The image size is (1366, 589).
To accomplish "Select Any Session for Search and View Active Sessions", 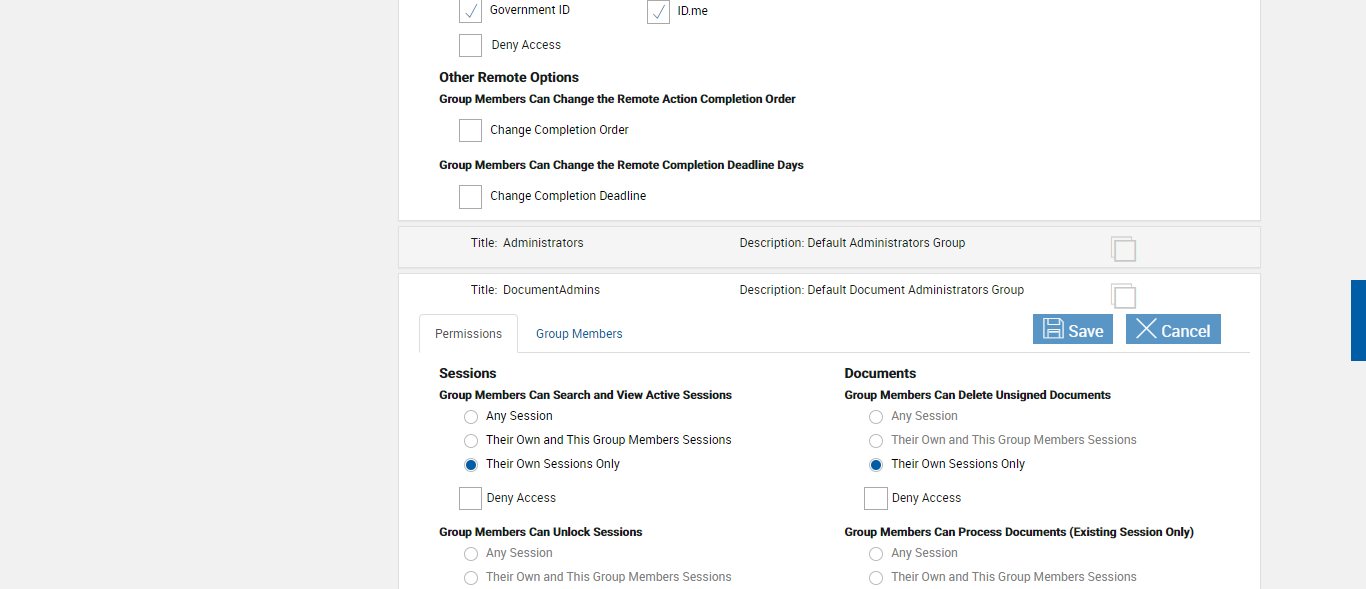I will [x=471, y=417].
